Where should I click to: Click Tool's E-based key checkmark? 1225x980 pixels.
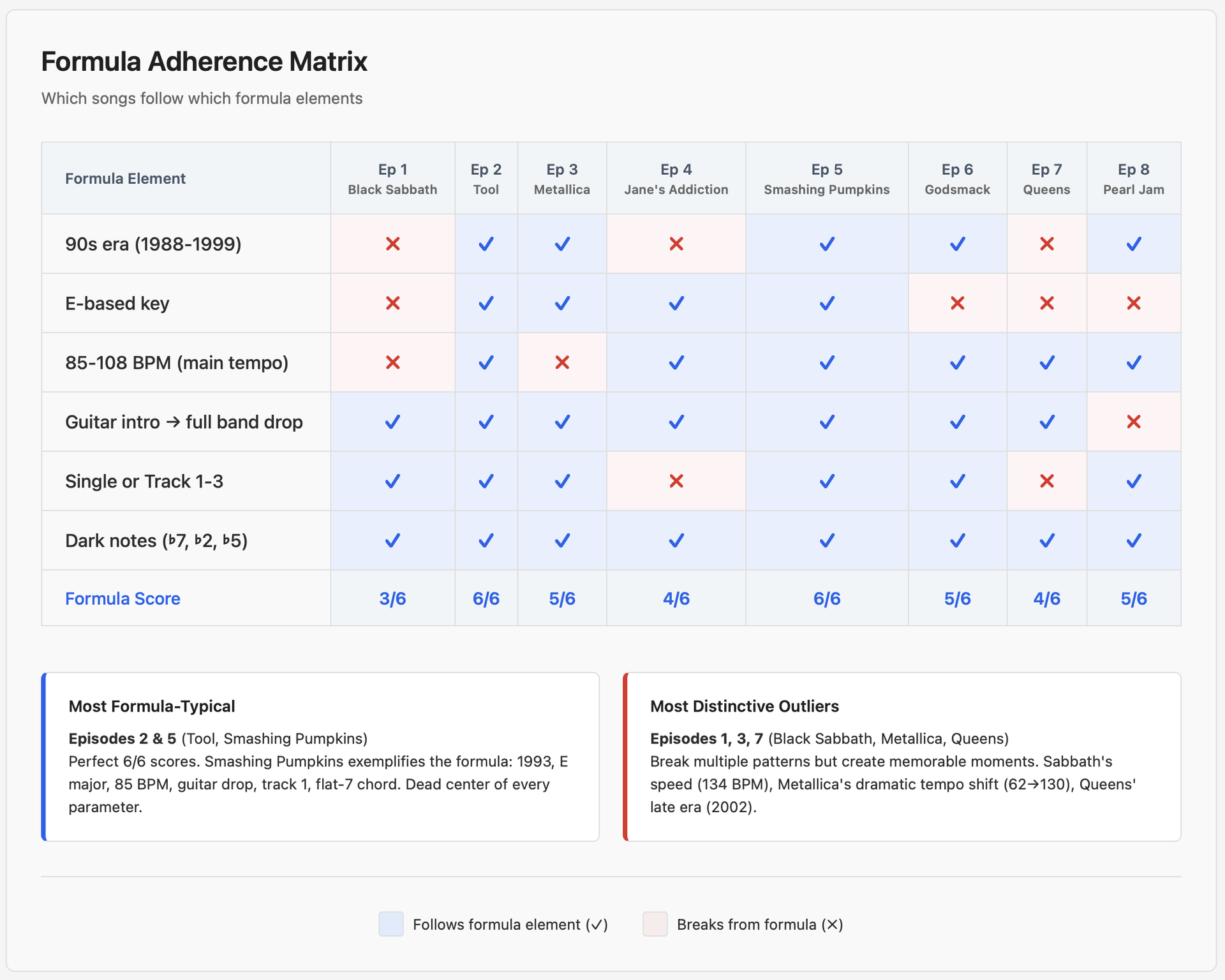point(486,303)
